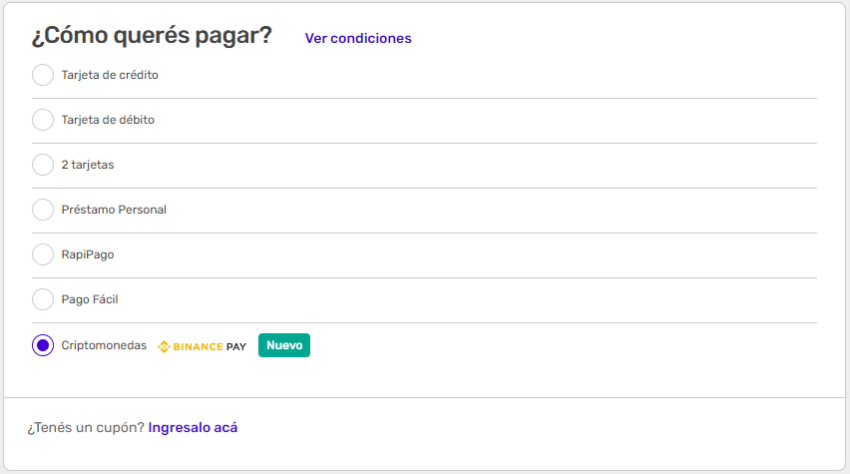Click Ingresalo acá to enter coupon
Screen dimensions: 850x474
(193, 428)
